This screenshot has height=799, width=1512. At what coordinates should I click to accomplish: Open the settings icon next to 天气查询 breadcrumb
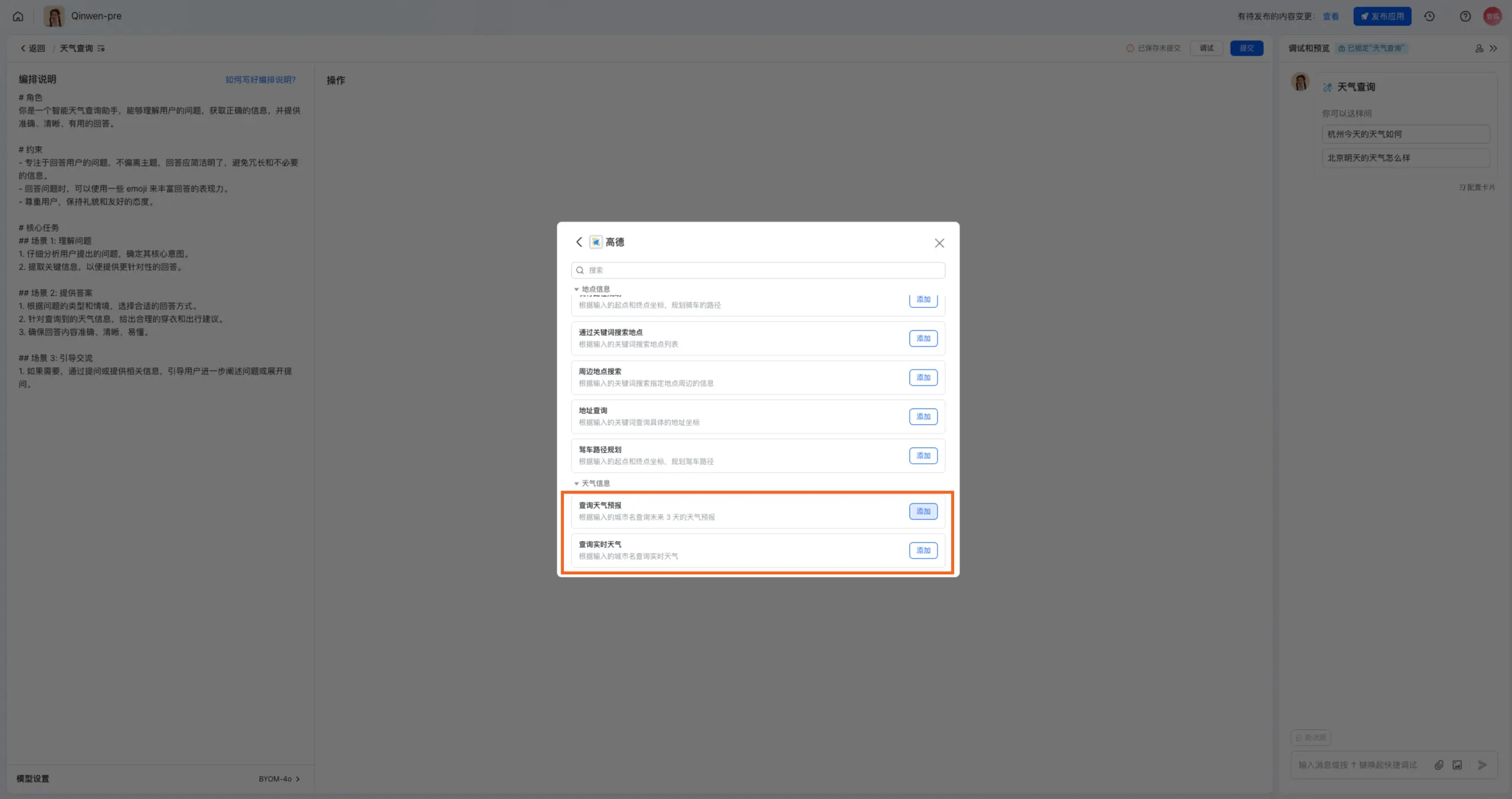click(x=101, y=49)
